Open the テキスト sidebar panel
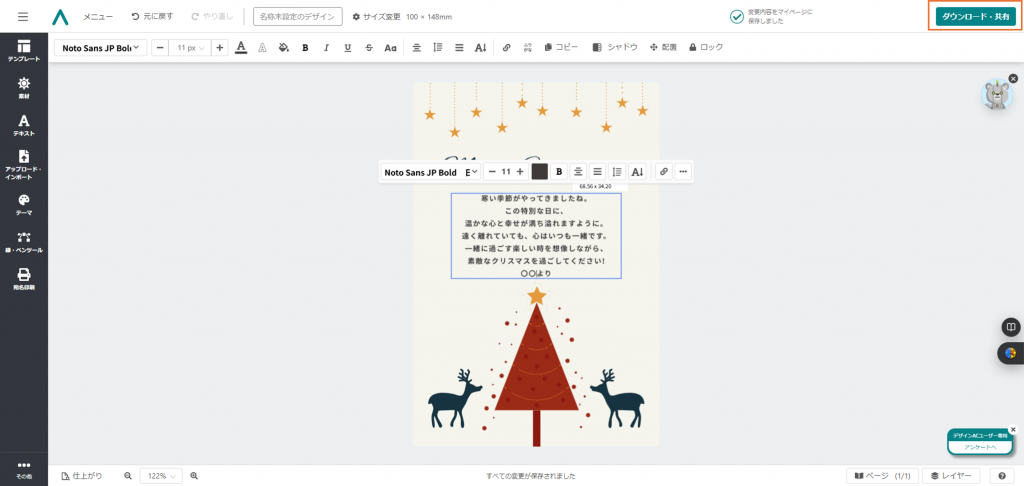This screenshot has width=1024, height=486. point(24,125)
